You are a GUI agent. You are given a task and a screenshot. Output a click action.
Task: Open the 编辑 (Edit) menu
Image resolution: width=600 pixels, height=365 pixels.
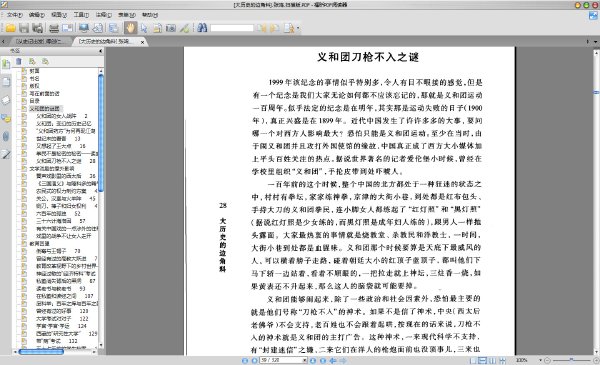point(36,15)
